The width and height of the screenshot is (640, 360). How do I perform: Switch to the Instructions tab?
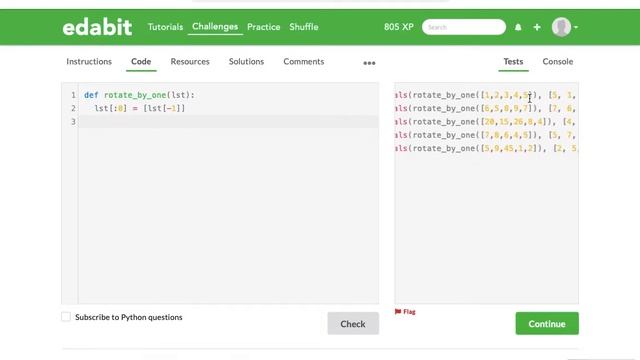pos(89,61)
